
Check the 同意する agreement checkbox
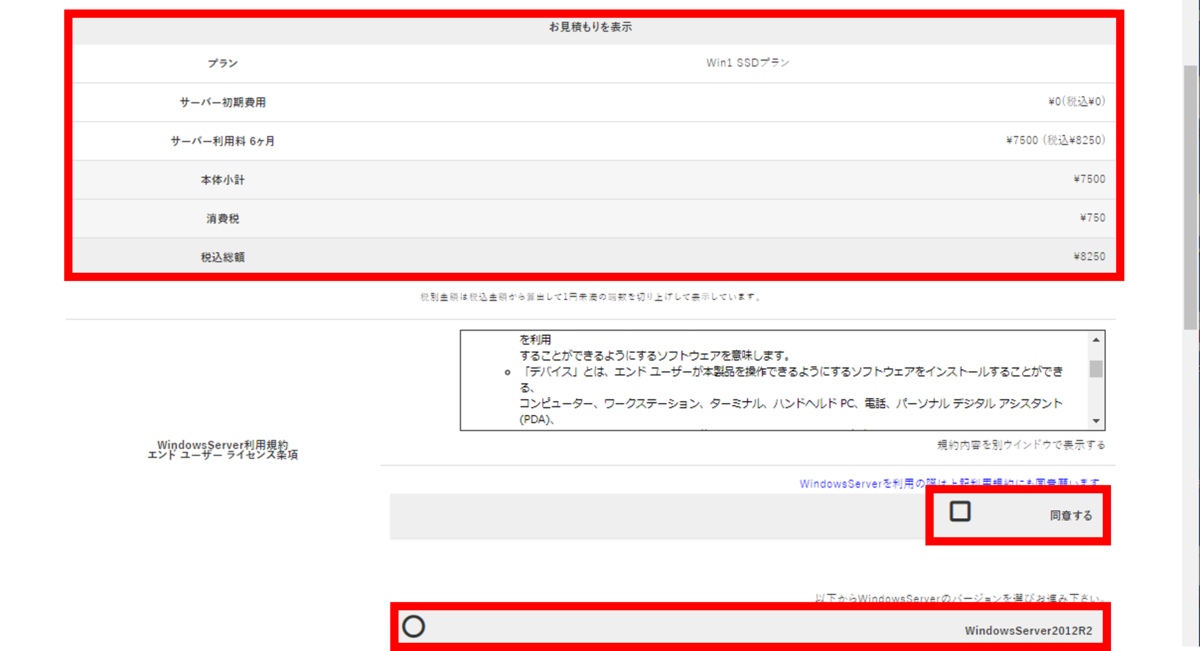click(x=960, y=512)
